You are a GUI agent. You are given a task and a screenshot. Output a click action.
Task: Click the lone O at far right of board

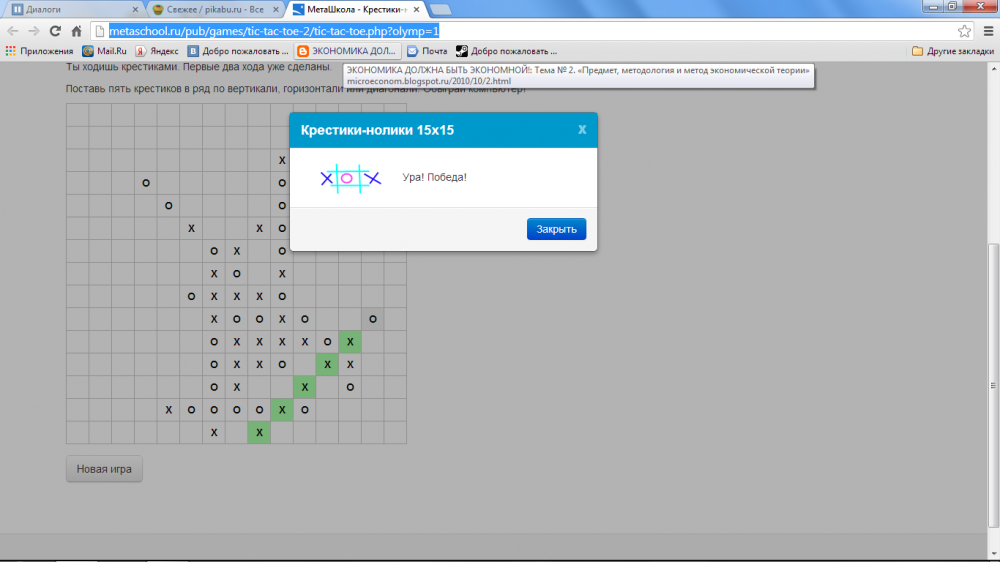(x=372, y=319)
